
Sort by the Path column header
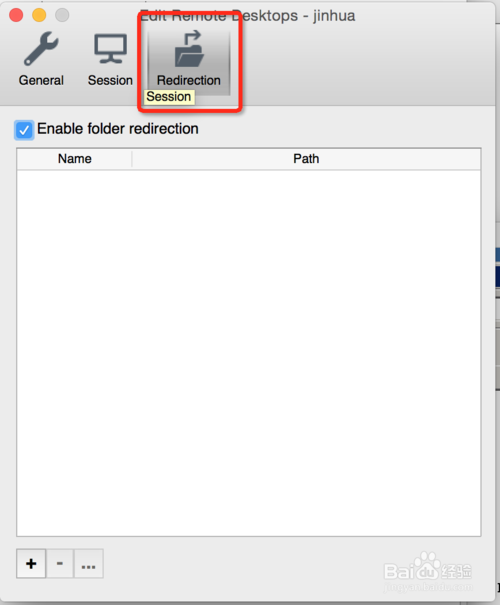point(306,159)
